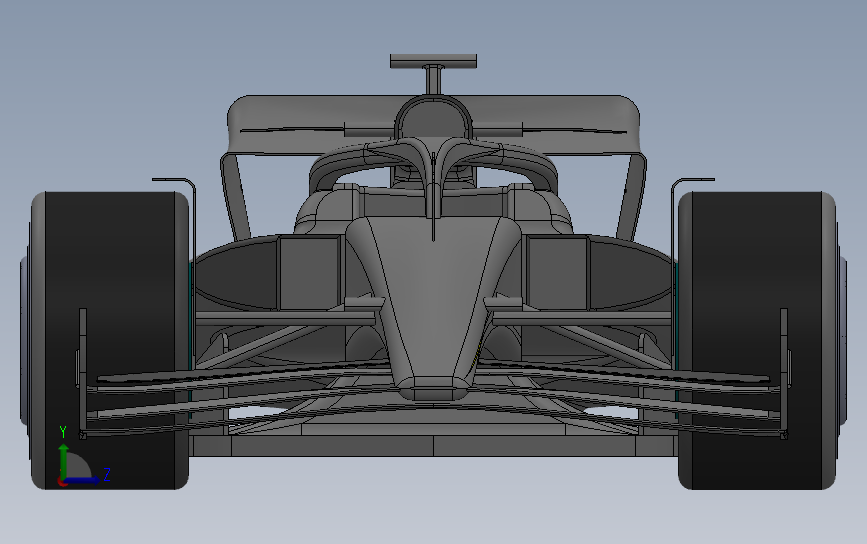This screenshot has height=544, width=867.
Task: Click the red X axis origin of the triad
Action: [x=62, y=482]
